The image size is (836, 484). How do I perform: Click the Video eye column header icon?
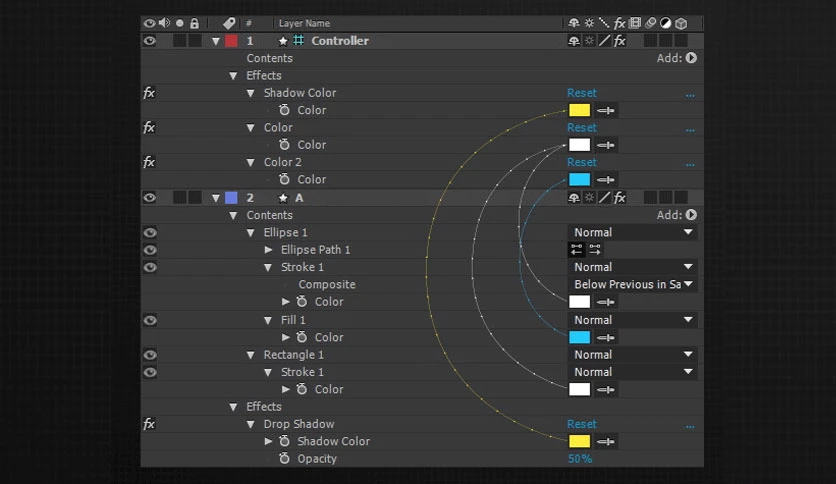pos(149,23)
